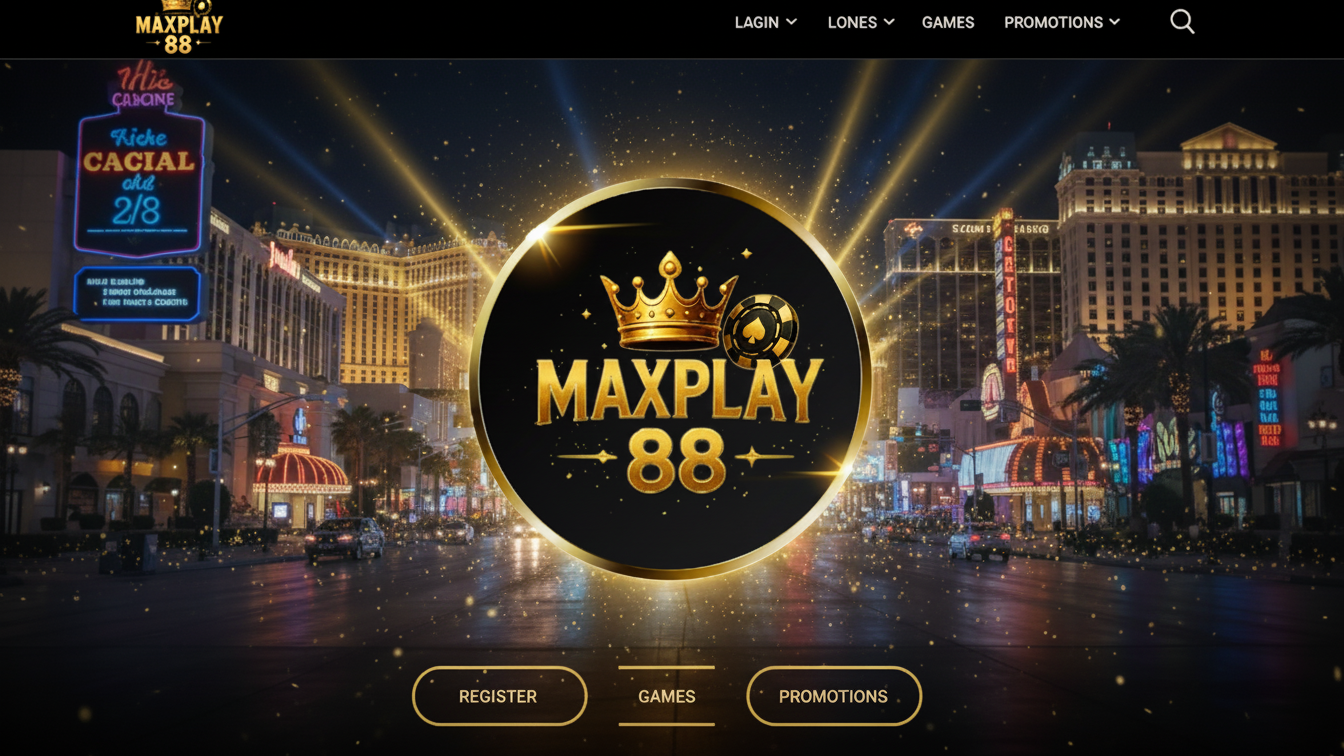Open the LAGIN menu label
This screenshot has height=756, width=1344.
coord(756,22)
